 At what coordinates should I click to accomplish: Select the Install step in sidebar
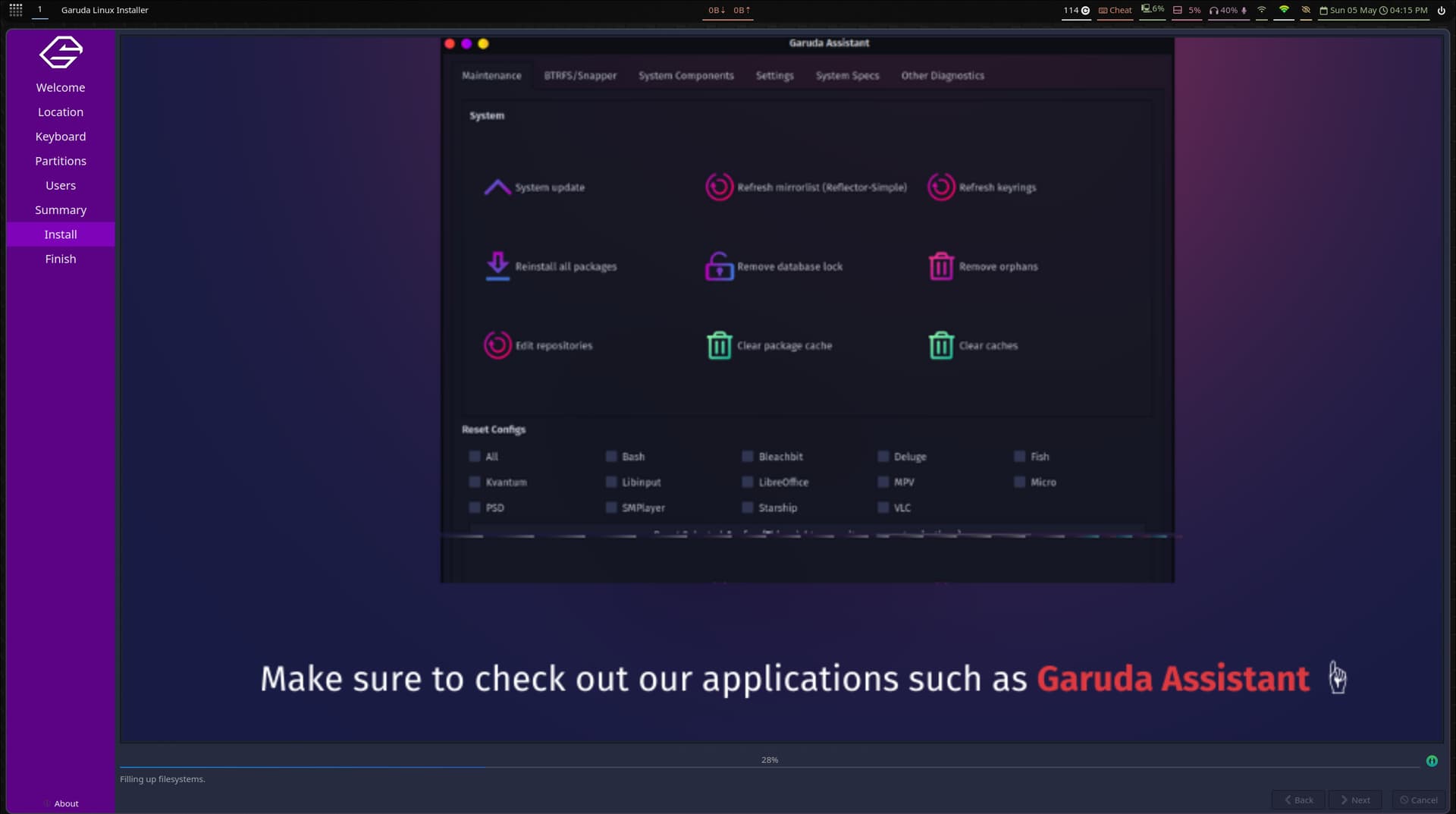click(61, 234)
